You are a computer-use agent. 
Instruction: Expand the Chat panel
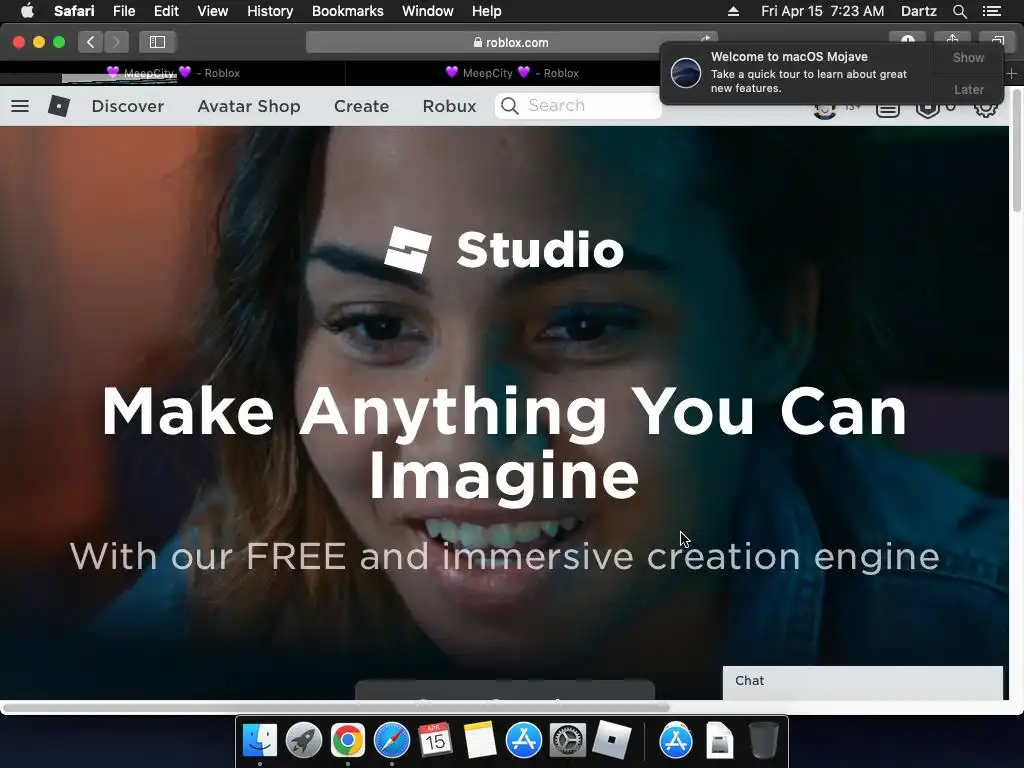[862, 681]
